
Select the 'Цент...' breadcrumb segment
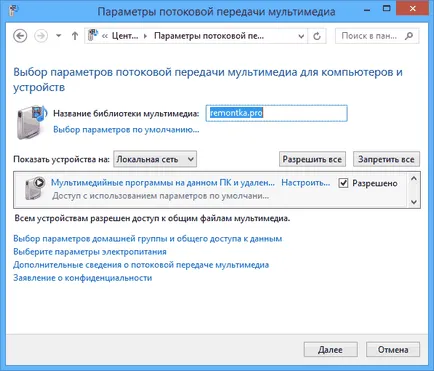click(x=125, y=36)
